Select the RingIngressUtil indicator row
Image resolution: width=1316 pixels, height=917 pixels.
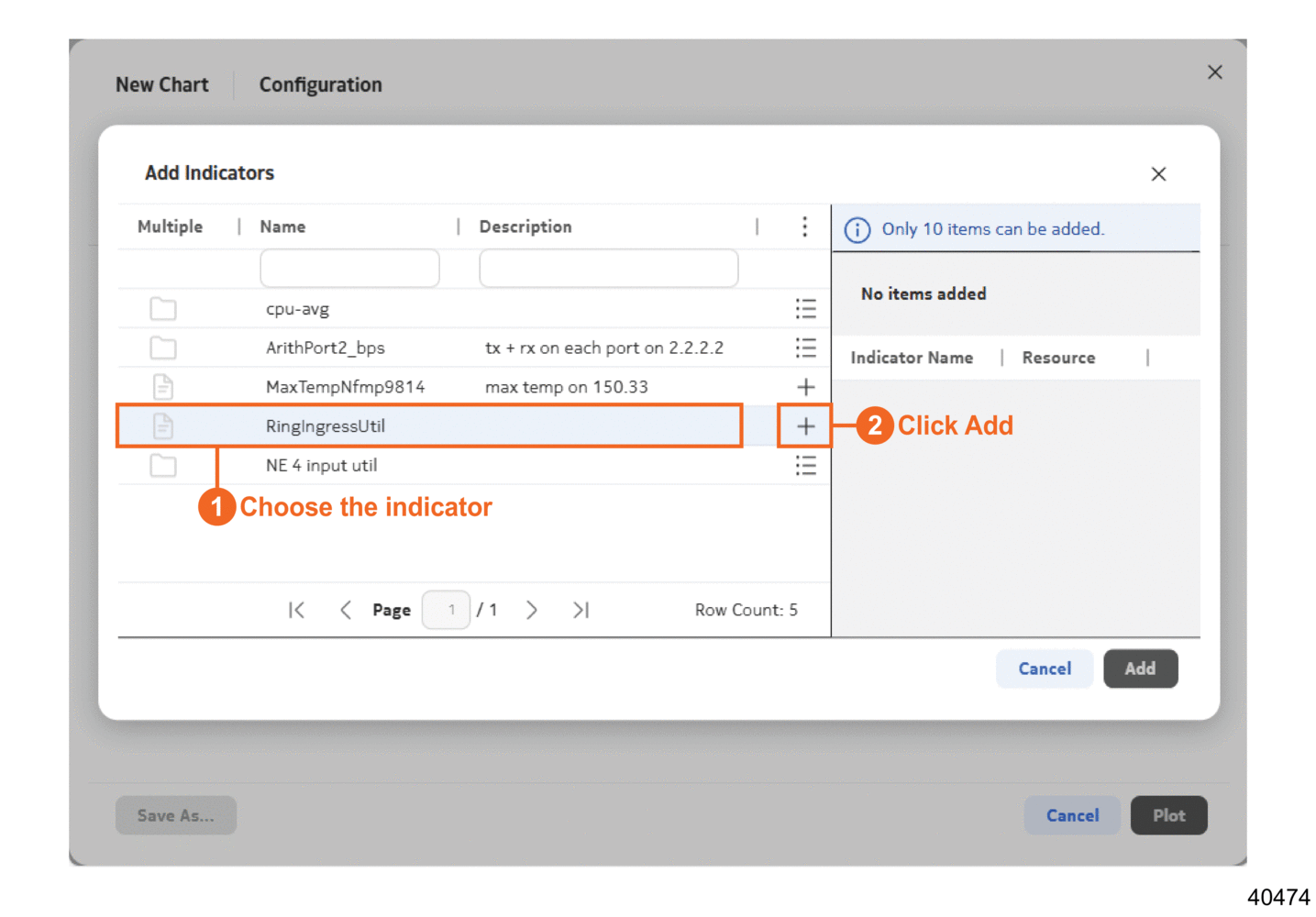(428, 426)
